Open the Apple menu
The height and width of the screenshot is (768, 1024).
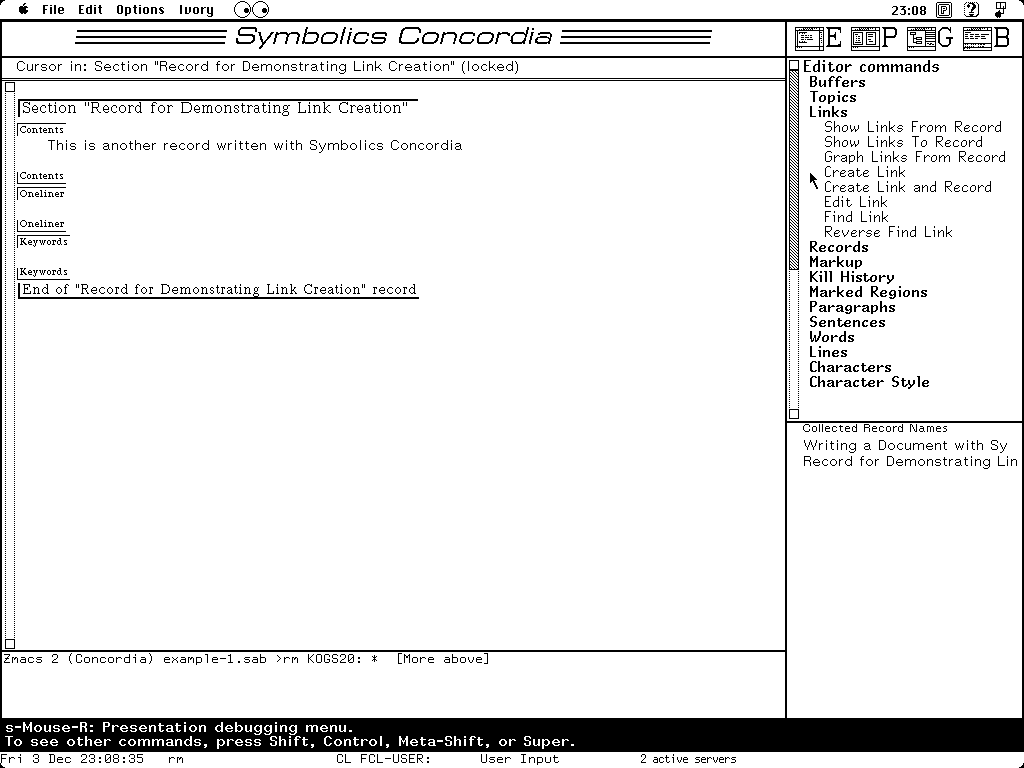(x=24, y=10)
